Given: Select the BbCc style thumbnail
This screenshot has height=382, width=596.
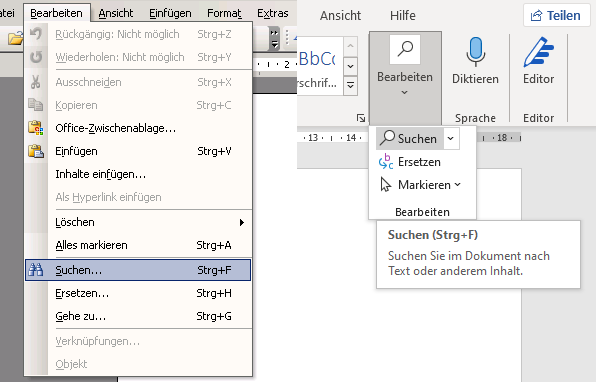Looking at the screenshot, I should click(318, 59).
